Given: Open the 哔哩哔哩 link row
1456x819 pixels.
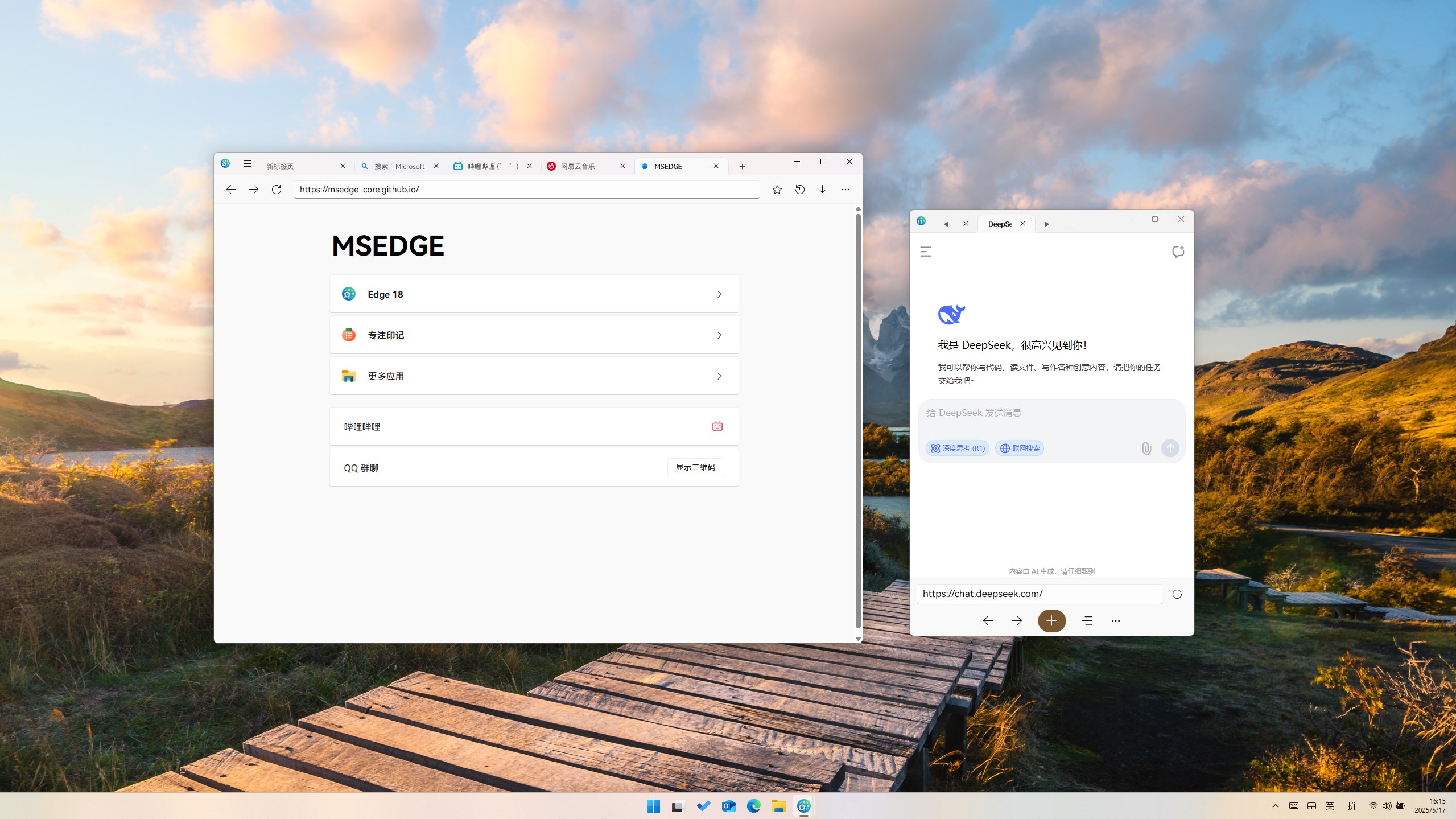Looking at the screenshot, I should point(534,426).
